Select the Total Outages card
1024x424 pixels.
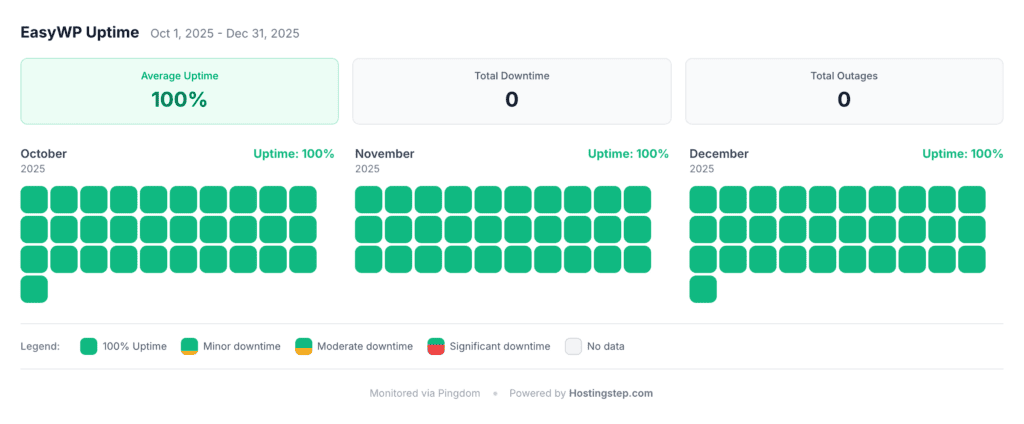point(843,91)
